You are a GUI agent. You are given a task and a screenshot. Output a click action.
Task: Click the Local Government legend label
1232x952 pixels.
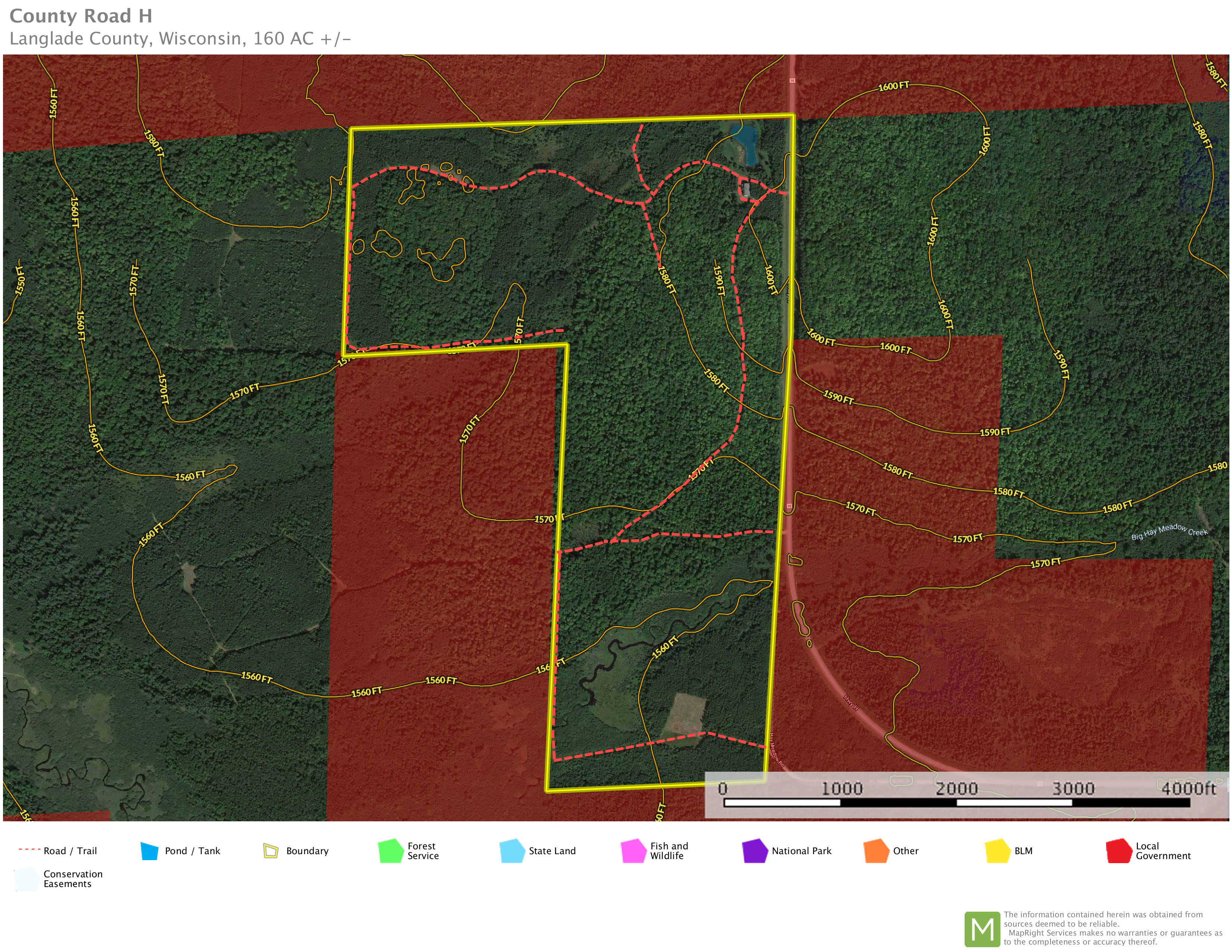coord(1163,851)
